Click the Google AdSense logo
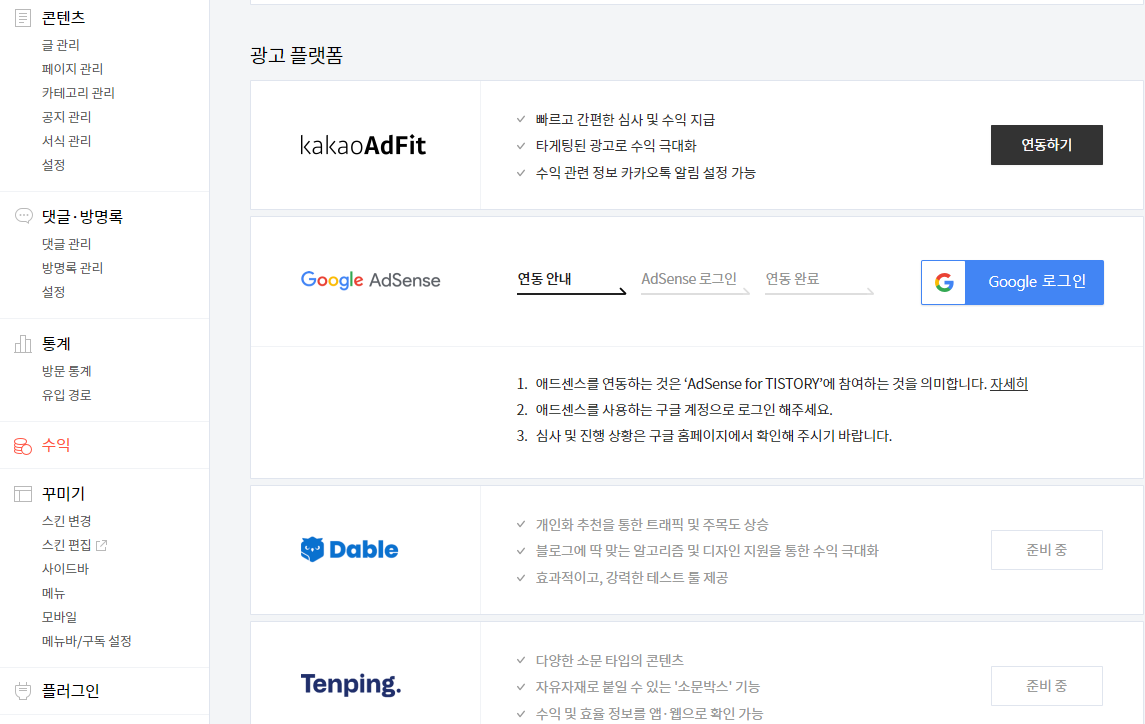The width and height of the screenshot is (1145, 724). [x=370, y=280]
